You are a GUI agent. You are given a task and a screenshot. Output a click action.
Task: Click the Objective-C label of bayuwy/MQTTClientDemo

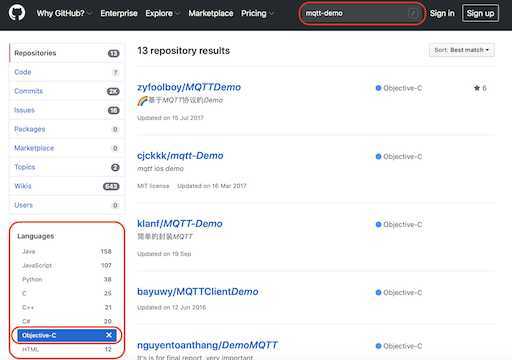click(x=403, y=292)
